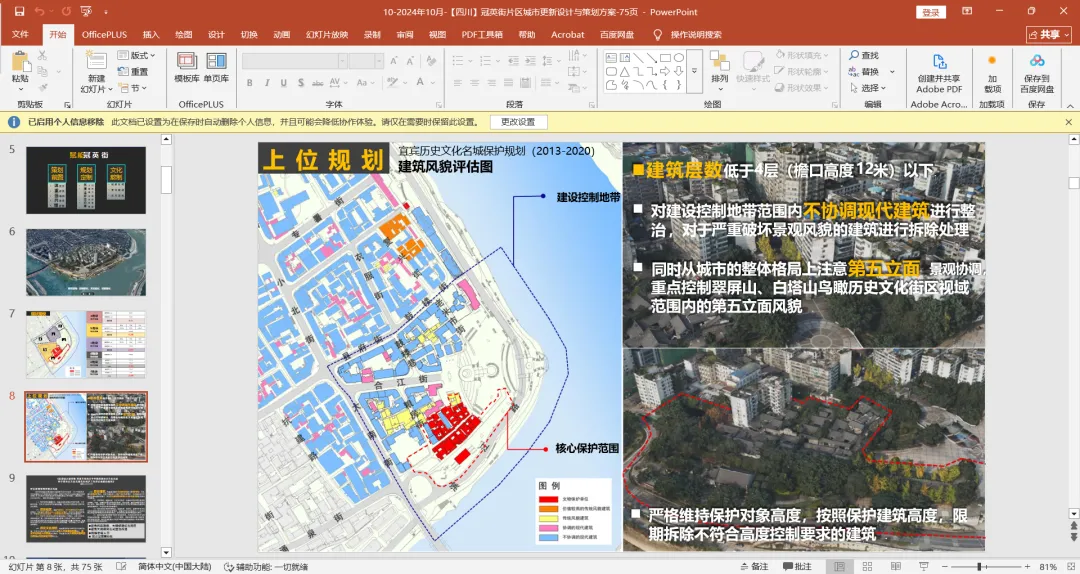Click the Redo icon in title bar

coord(66,12)
